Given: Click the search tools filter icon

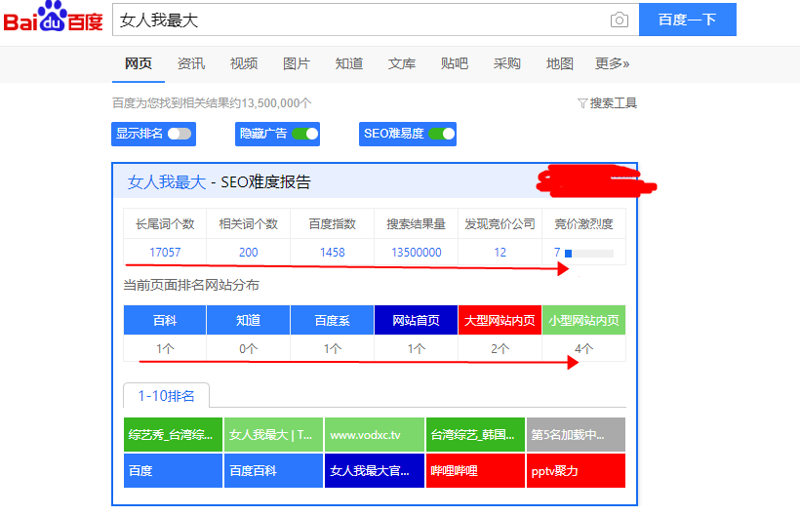Looking at the screenshot, I should click(x=582, y=103).
